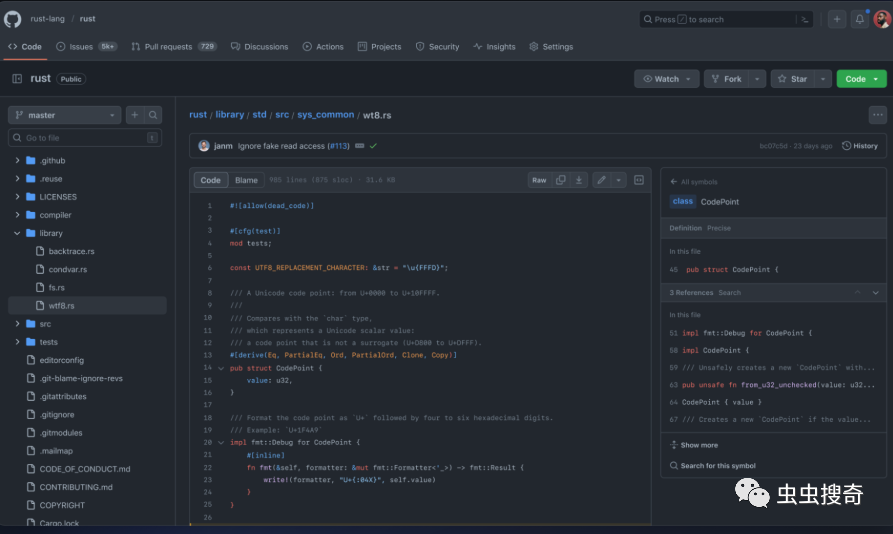Screen dimensions: 893x534
Task: Add file with plus icon in file tree
Action: point(134,115)
